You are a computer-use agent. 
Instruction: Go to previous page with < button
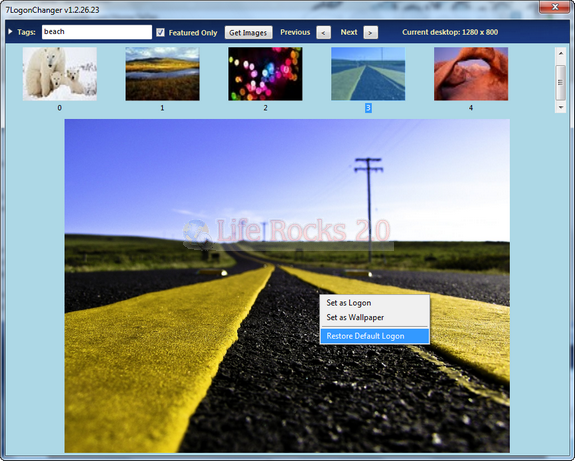pyautogui.click(x=323, y=33)
